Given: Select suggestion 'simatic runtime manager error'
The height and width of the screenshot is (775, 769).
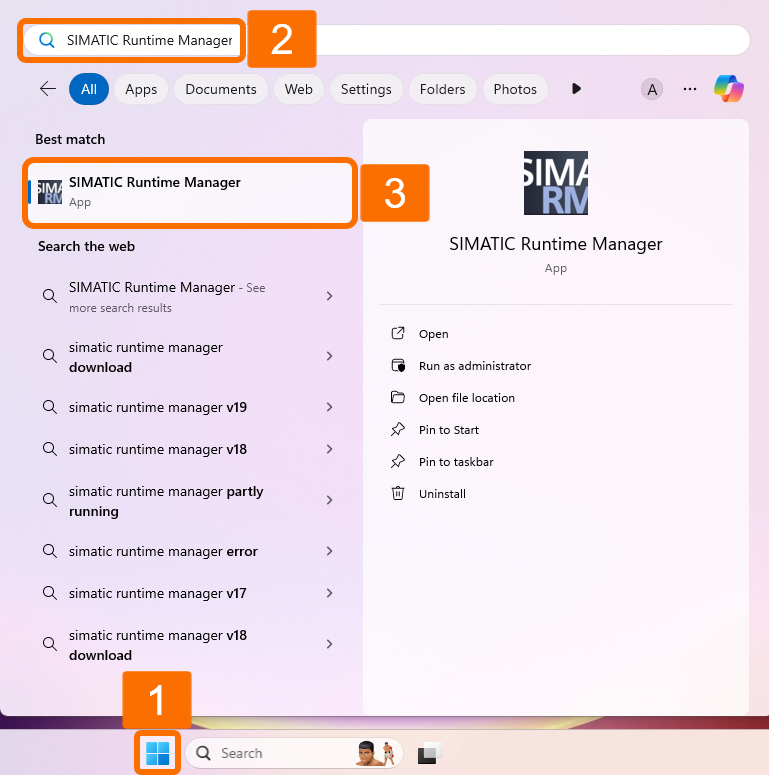Looking at the screenshot, I should pos(190,551).
